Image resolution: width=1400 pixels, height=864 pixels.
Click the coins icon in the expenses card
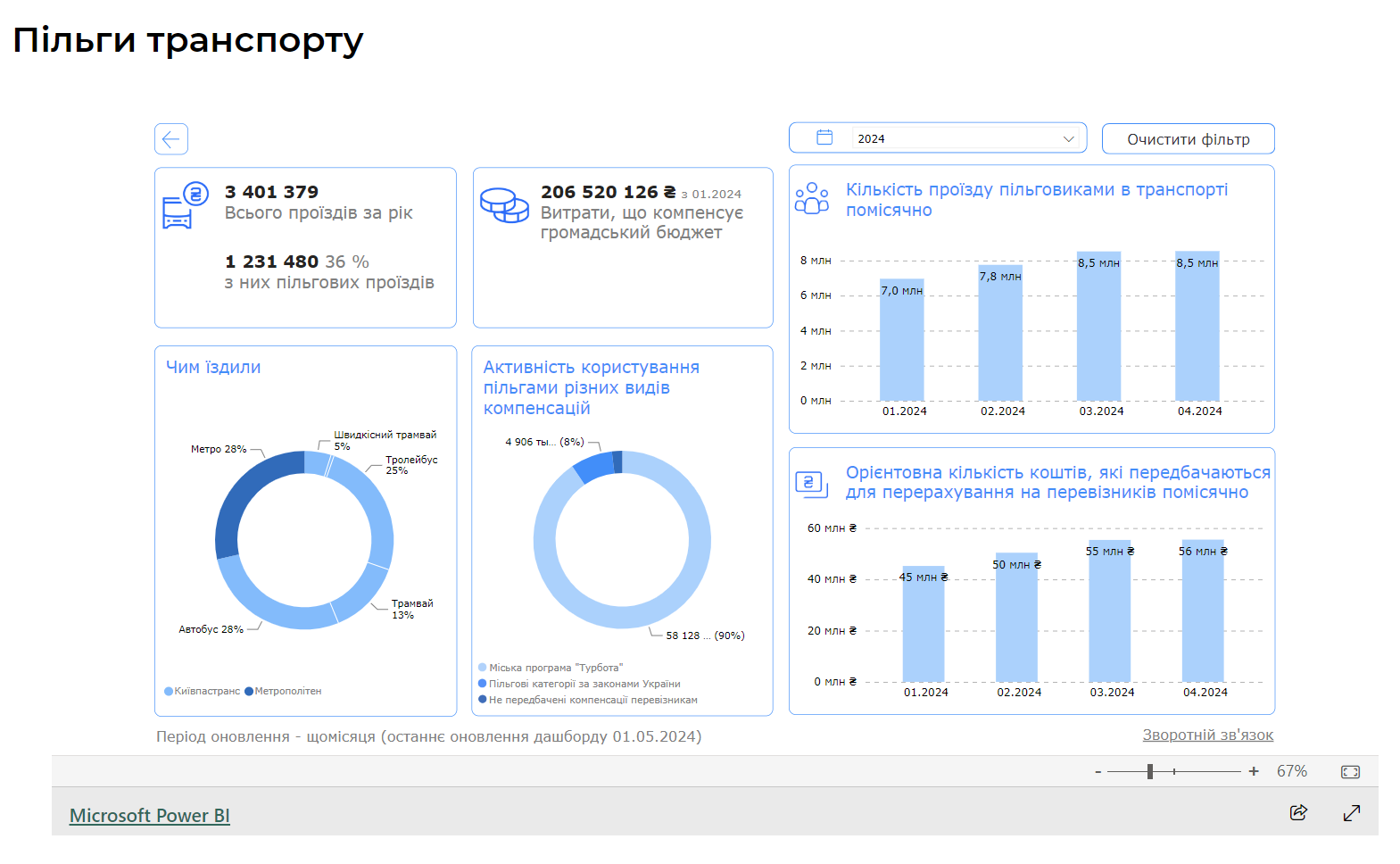[504, 204]
